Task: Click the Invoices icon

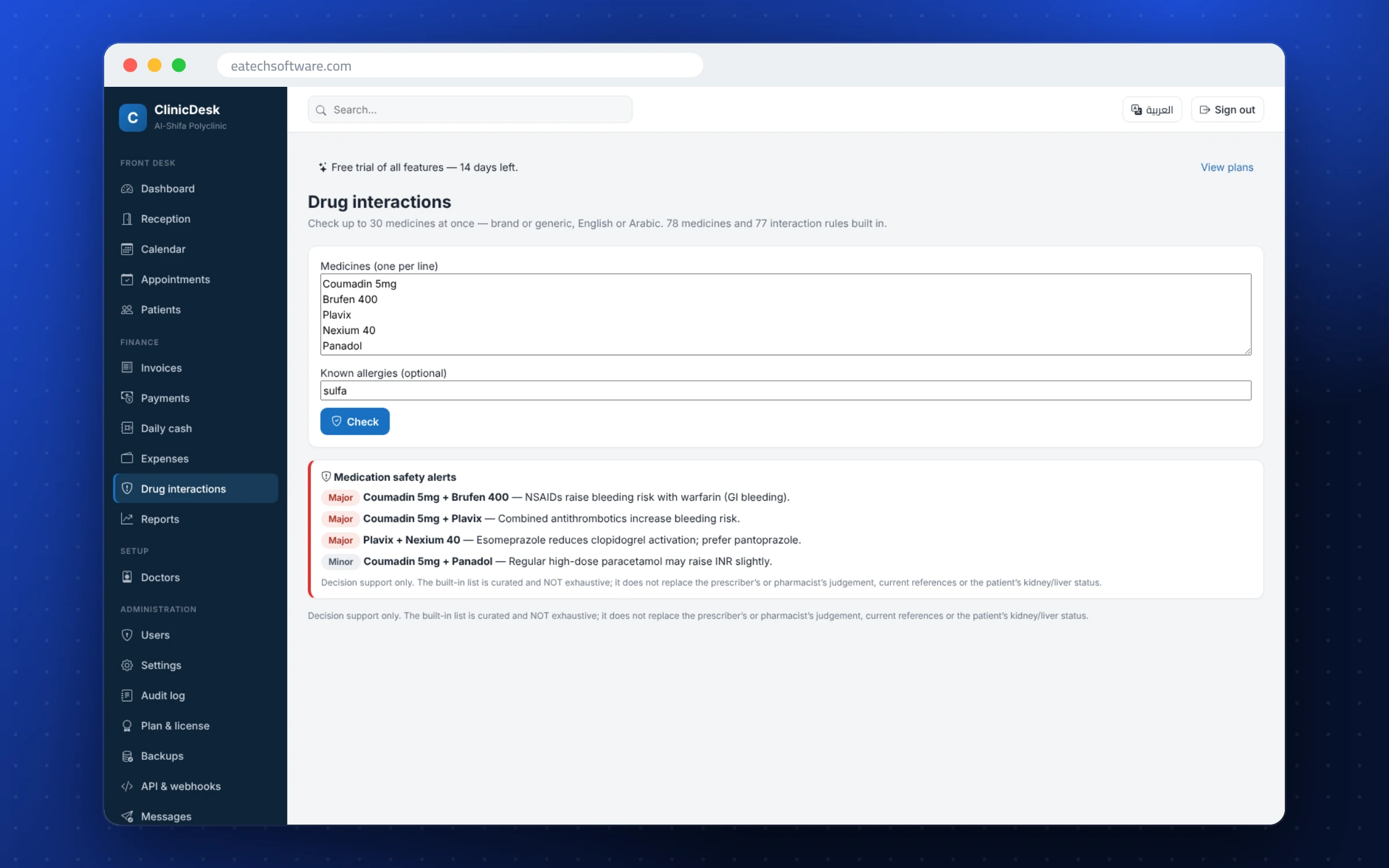Action: tap(127, 367)
